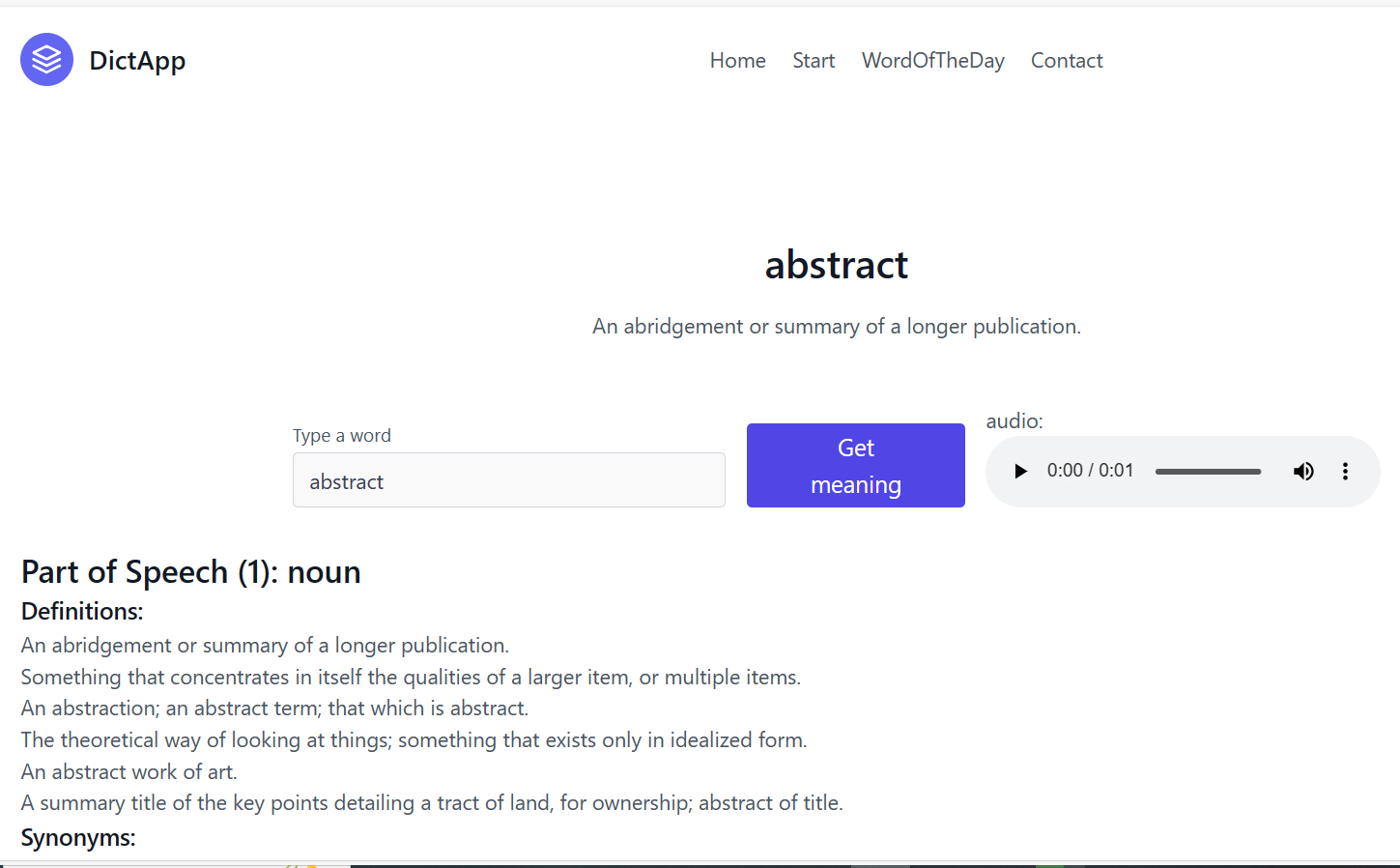Viewport: 1400px width, 868px height.
Task: Click the "audio:" label above the player
Action: 1014,421
